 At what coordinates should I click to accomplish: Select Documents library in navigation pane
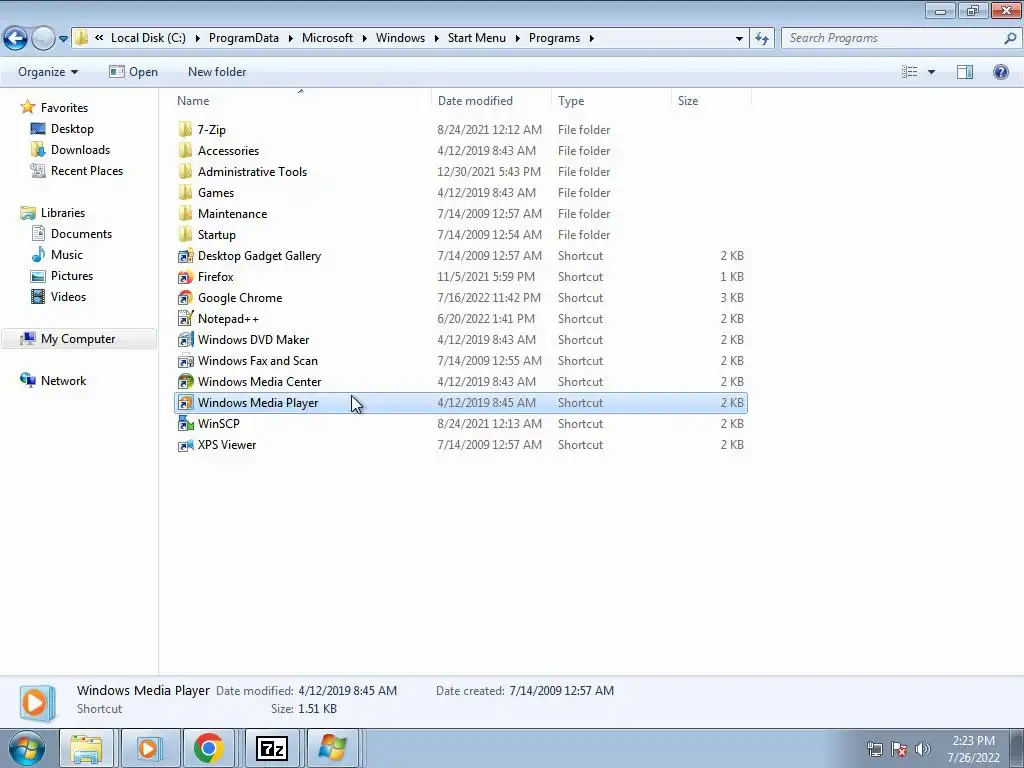coord(82,234)
